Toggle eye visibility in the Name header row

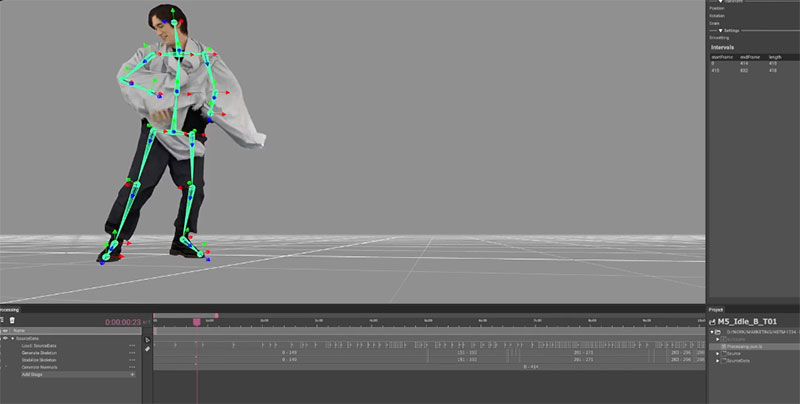5,331
